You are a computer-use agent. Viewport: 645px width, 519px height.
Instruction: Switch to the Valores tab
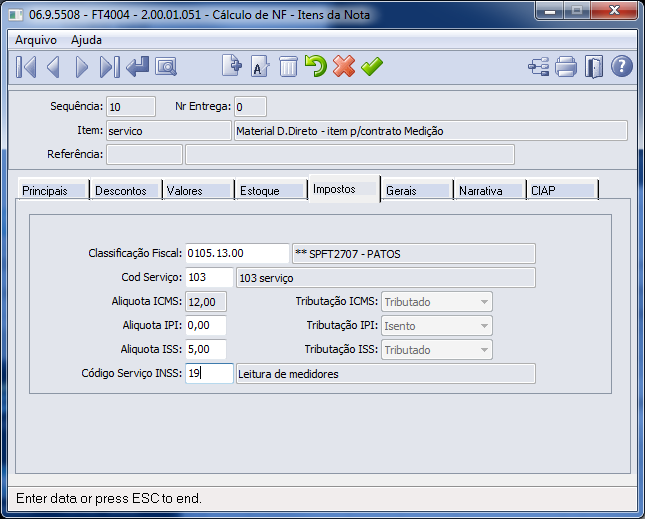(196, 191)
